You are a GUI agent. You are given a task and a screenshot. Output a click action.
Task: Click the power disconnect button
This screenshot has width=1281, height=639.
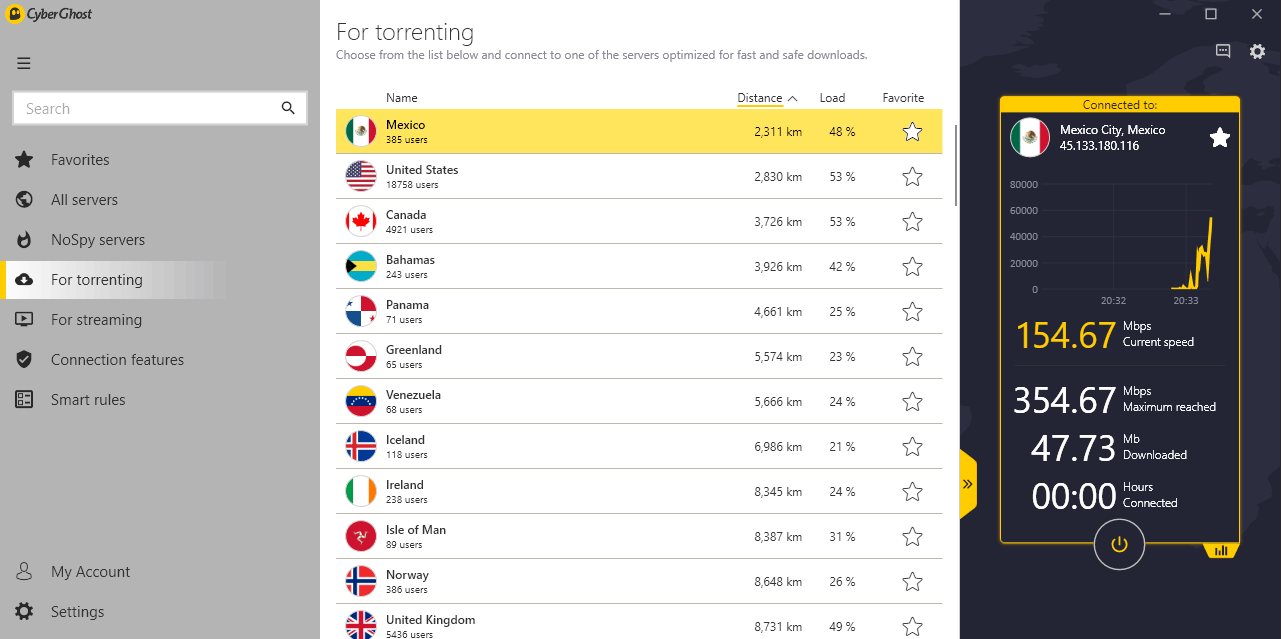click(x=1119, y=544)
